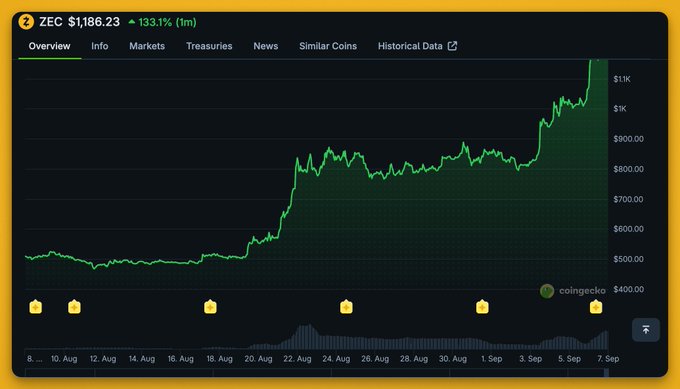Open the news marker near 1 Sep
Screen dimensions: 680x389
[482, 307]
